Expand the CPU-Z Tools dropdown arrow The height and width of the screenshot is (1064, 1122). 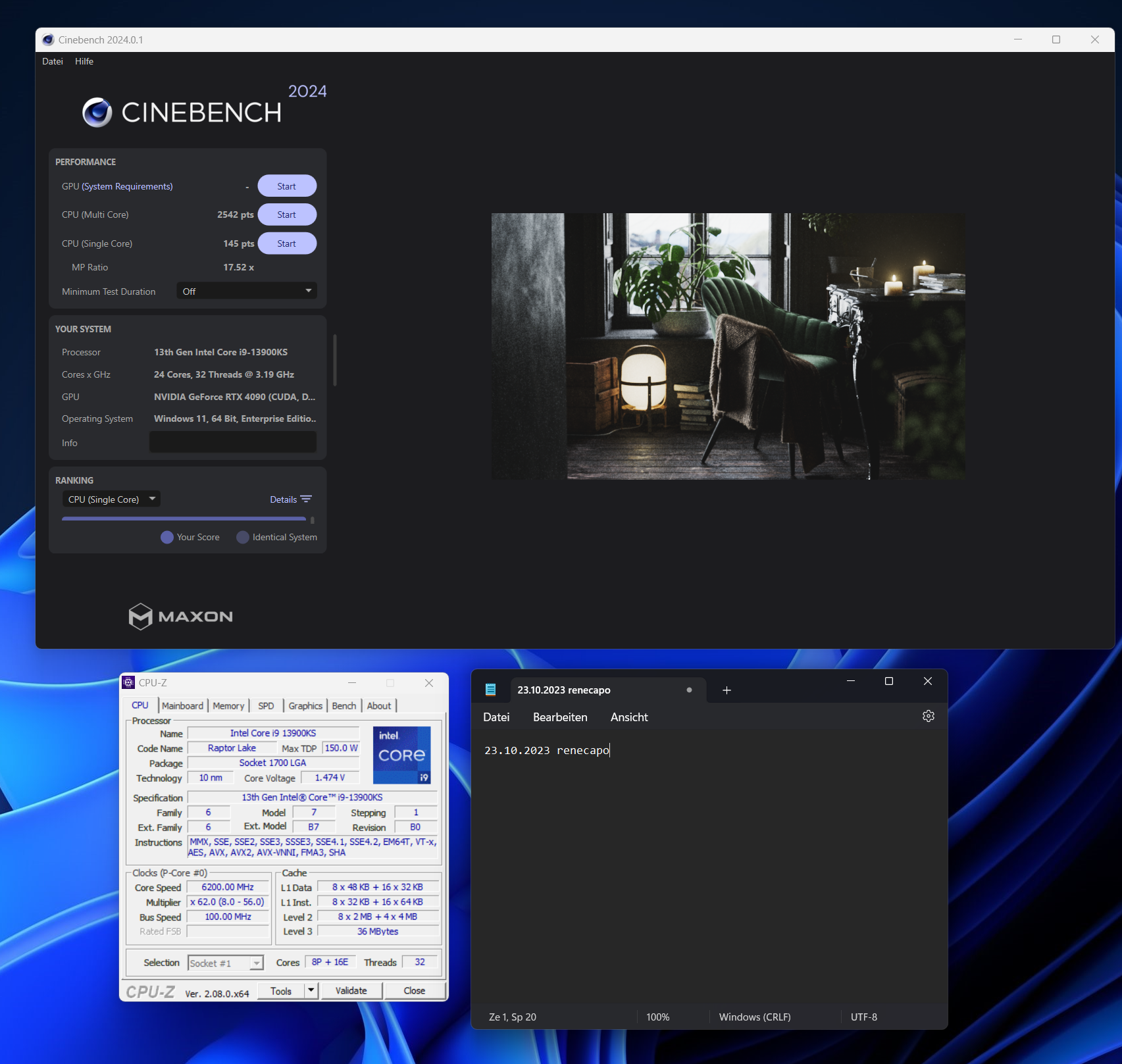coord(311,990)
